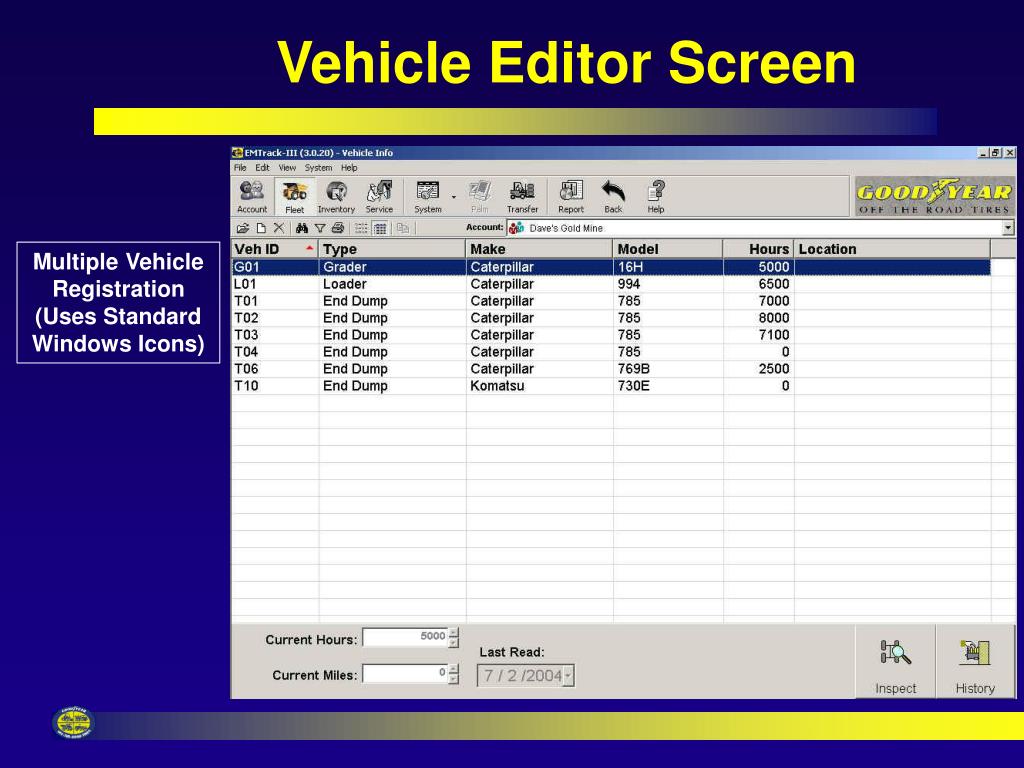Open the System menu

click(x=318, y=168)
